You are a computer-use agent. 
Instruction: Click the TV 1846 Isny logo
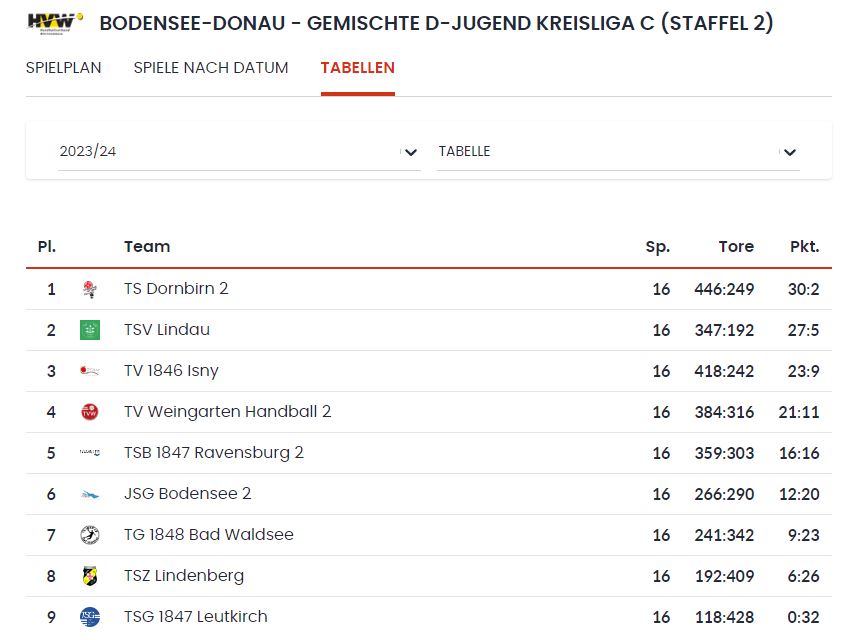tap(90, 371)
